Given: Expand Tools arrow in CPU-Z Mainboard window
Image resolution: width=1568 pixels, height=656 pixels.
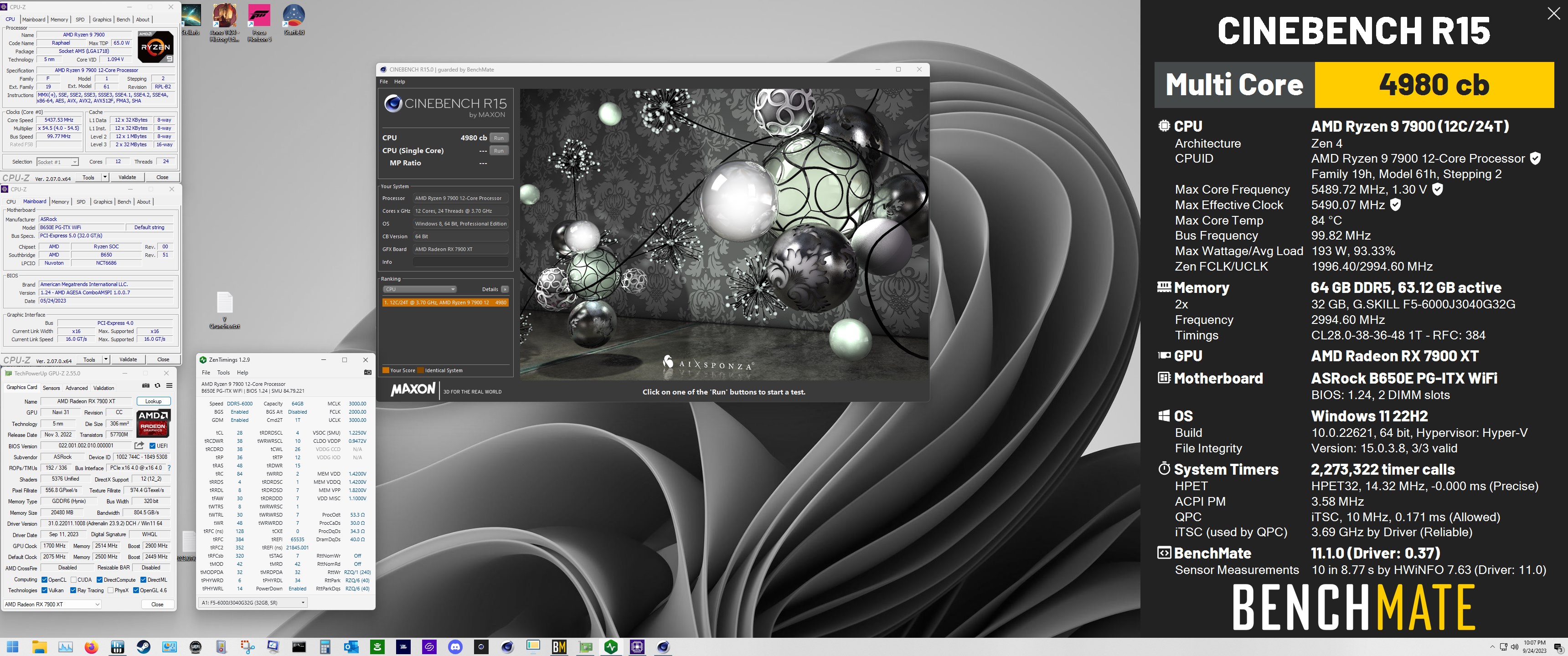Looking at the screenshot, I should pyautogui.click(x=106, y=359).
